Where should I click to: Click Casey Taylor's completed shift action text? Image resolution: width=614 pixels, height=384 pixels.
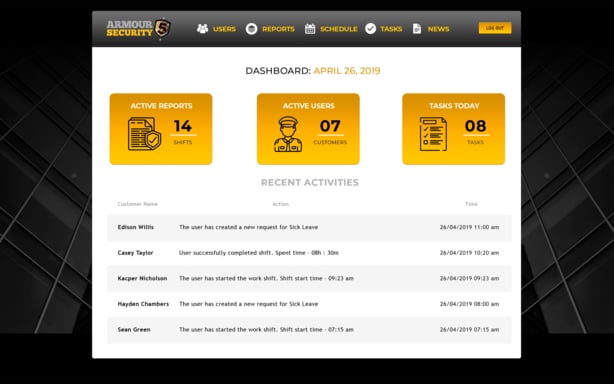pos(259,253)
